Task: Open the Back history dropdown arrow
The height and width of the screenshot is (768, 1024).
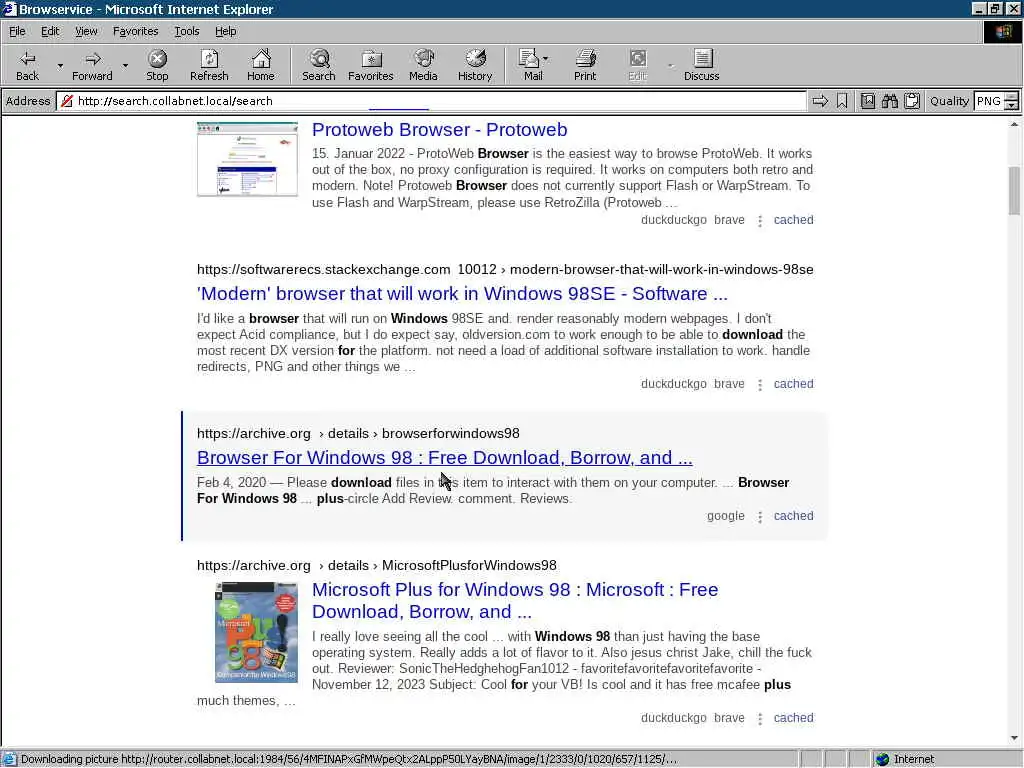Action: point(60,65)
